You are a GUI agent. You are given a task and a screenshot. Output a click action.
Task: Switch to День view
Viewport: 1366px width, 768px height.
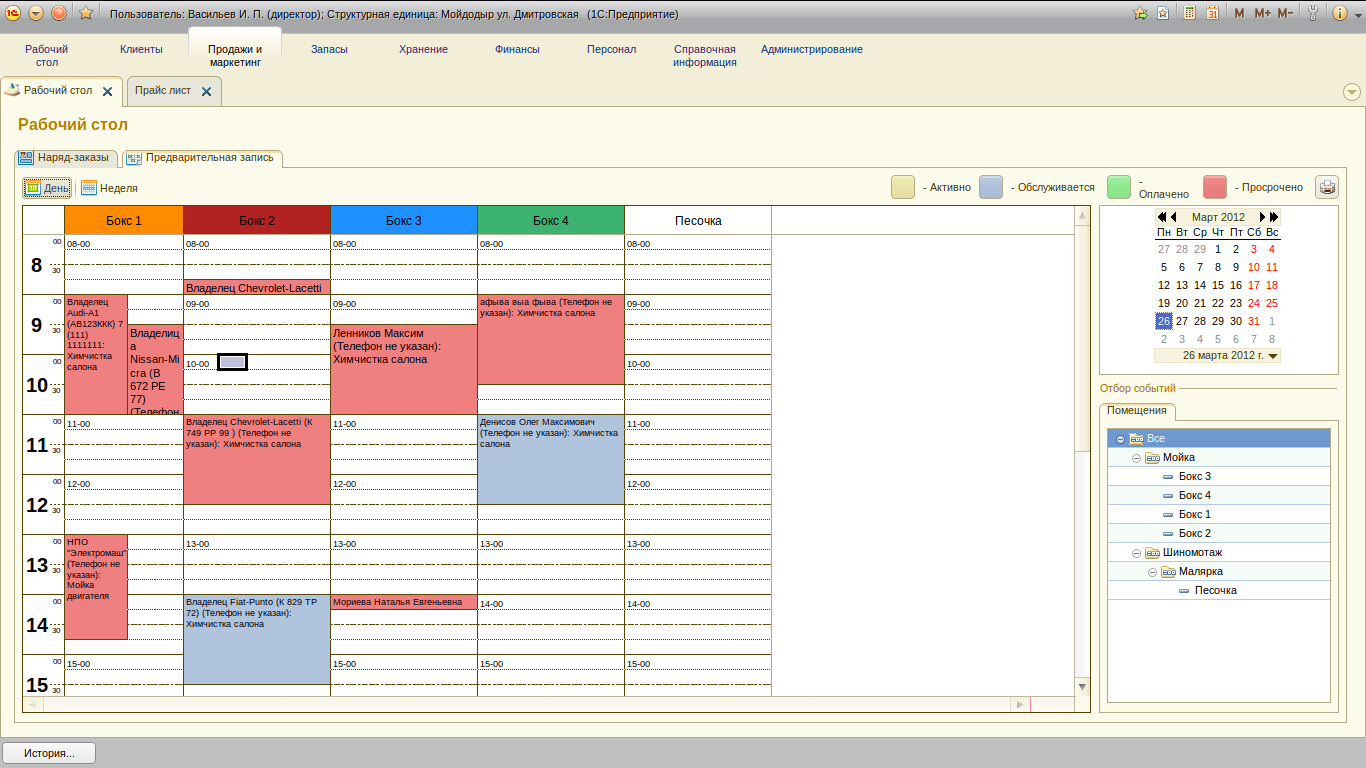click(x=47, y=187)
